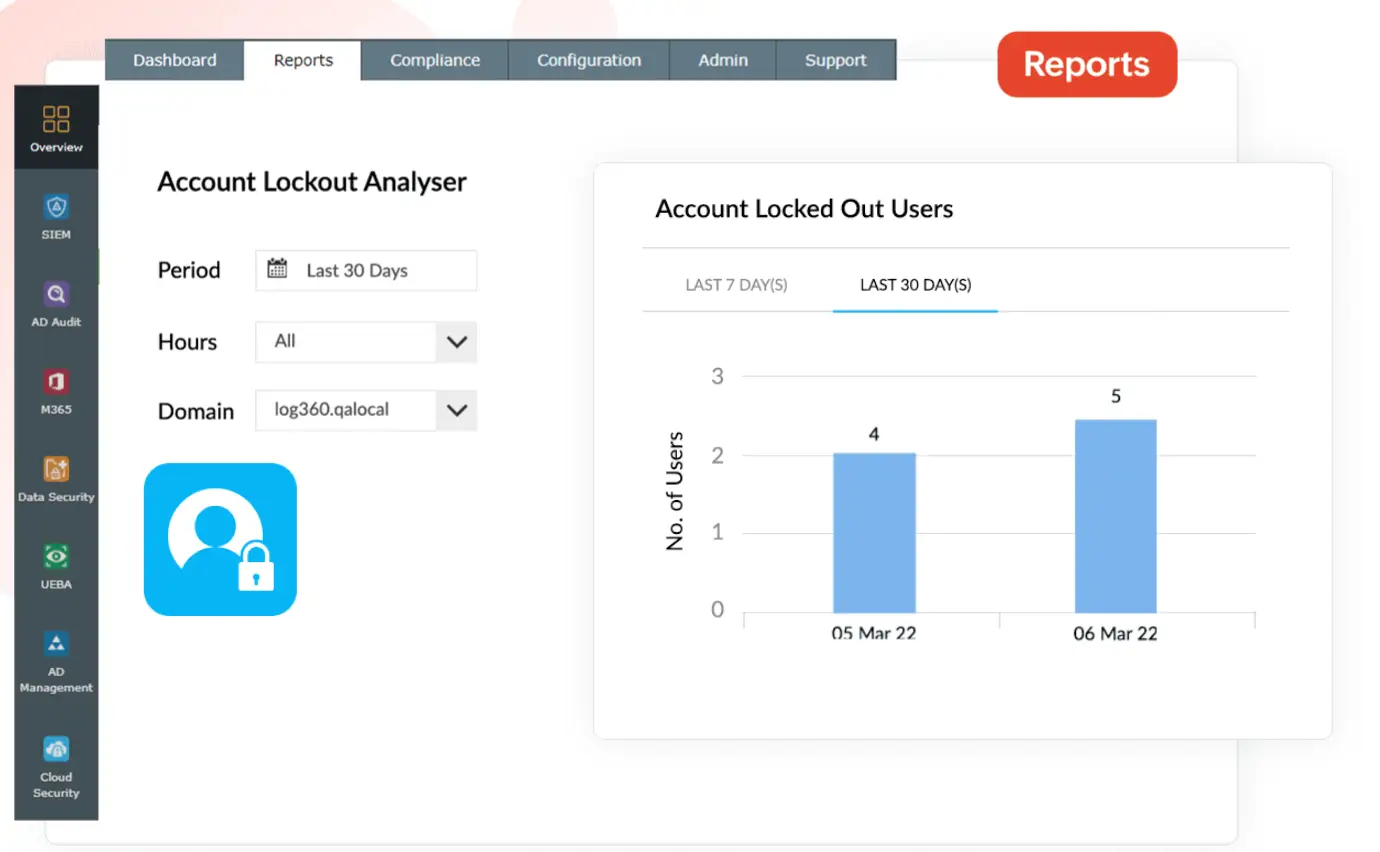Switch to the Dashboard tab
The width and height of the screenshot is (1380, 852).
pos(175,60)
